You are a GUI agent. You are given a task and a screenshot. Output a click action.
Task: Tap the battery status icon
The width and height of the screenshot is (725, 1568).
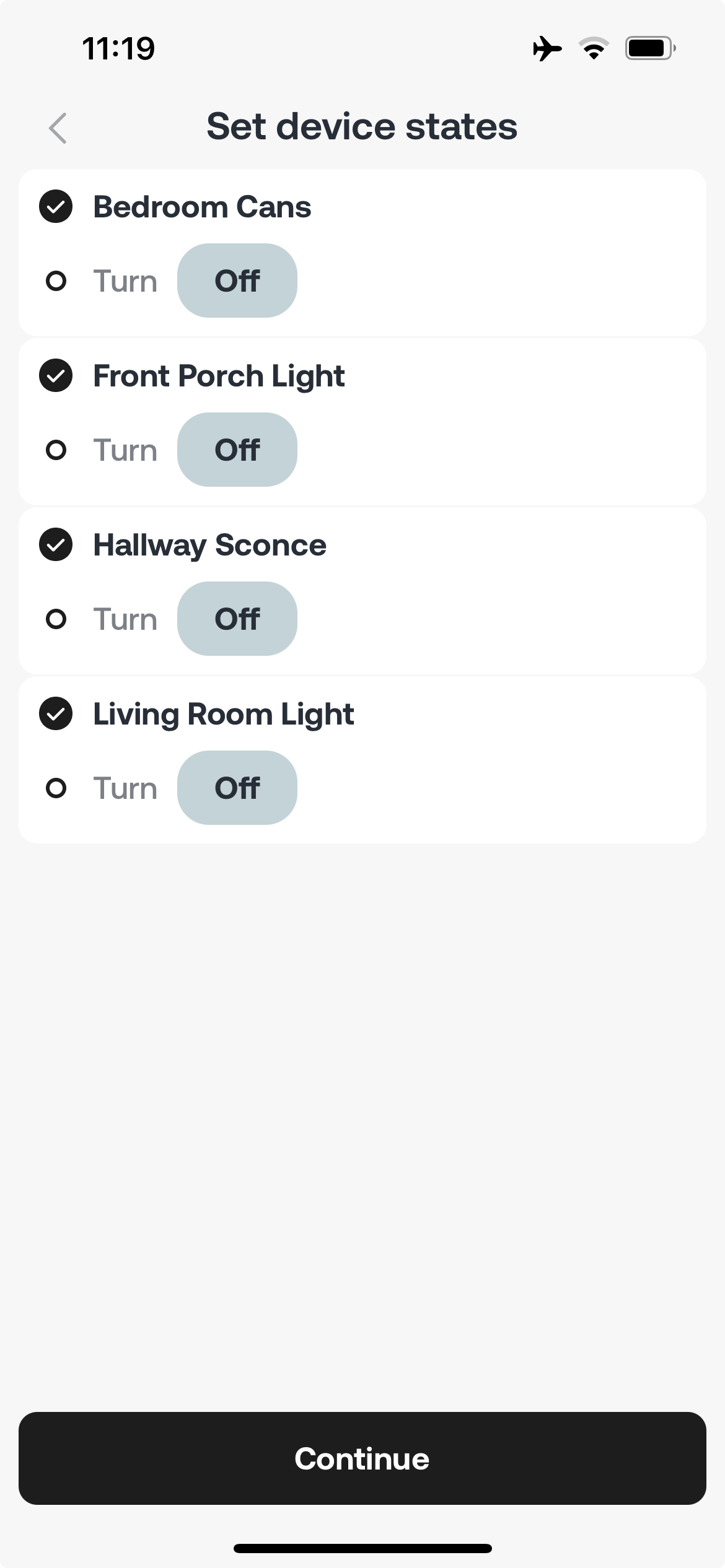pyautogui.click(x=650, y=48)
